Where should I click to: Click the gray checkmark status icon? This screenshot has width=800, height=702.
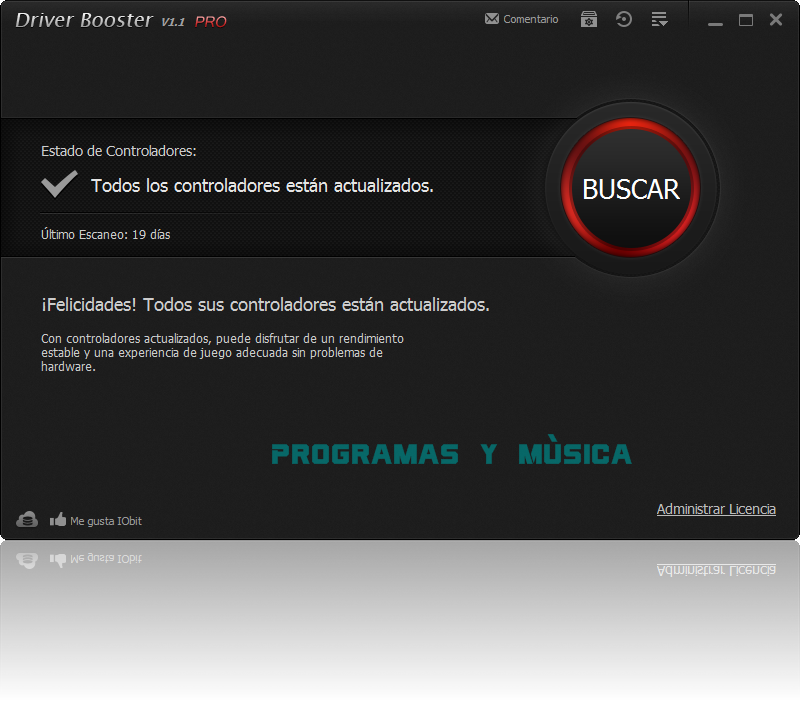coord(58,183)
